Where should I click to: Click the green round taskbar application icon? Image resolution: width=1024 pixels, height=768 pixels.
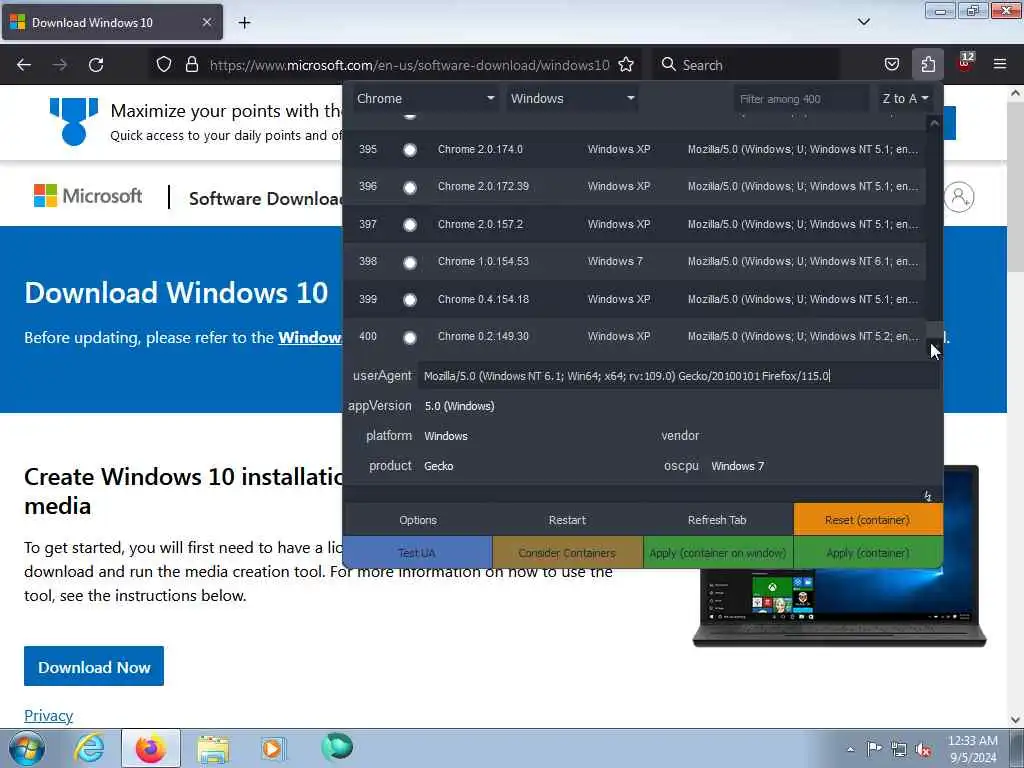pyautogui.click(x=337, y=747)
